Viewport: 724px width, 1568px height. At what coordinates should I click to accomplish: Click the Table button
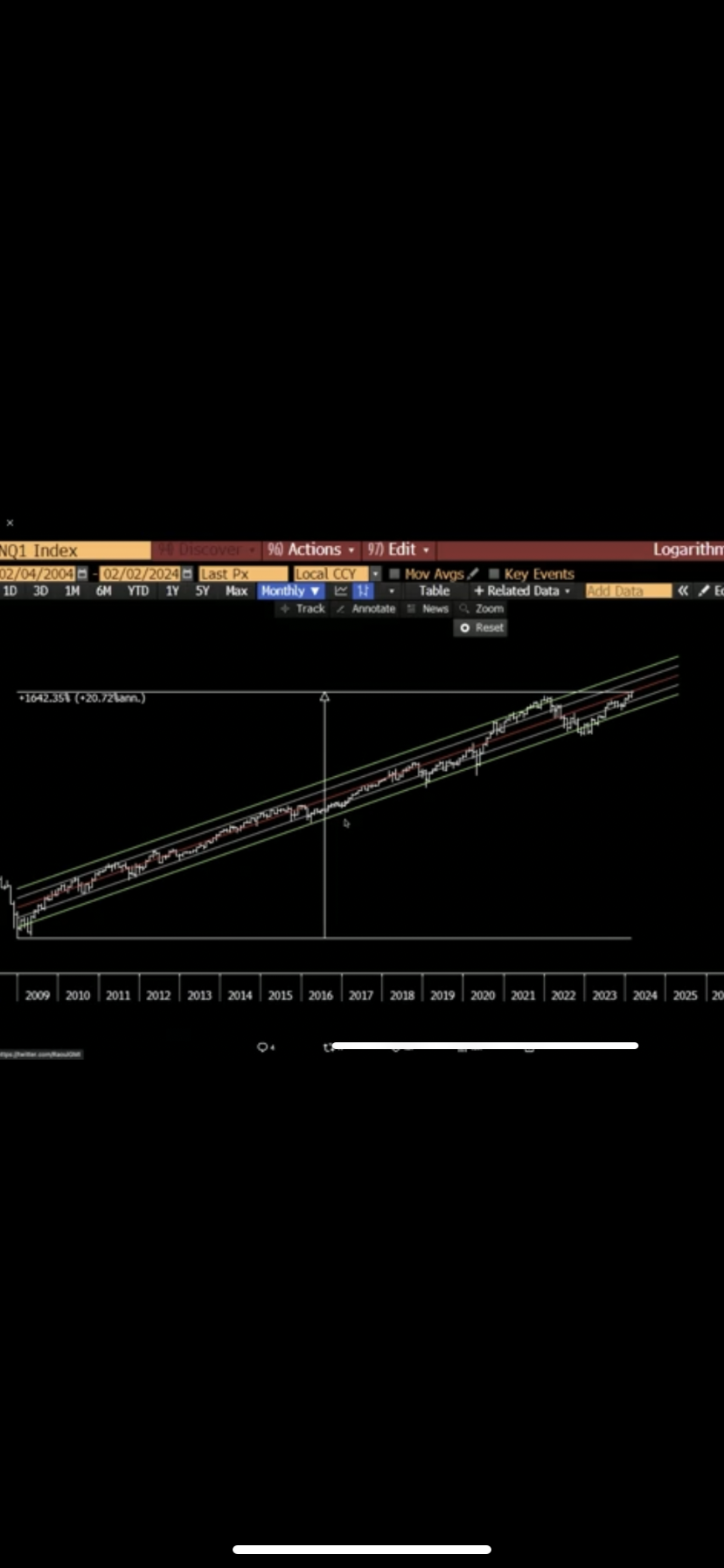(434, 591)
